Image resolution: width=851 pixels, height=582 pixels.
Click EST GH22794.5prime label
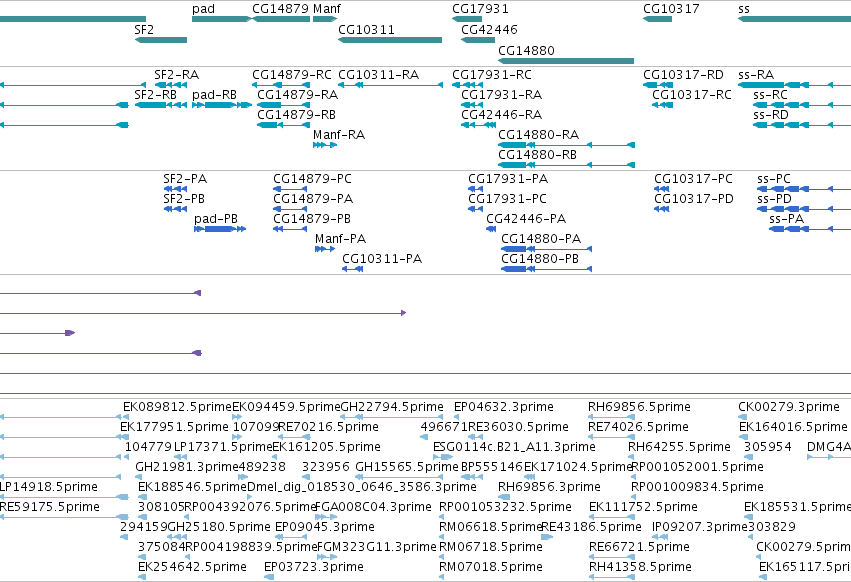point(392,407)
